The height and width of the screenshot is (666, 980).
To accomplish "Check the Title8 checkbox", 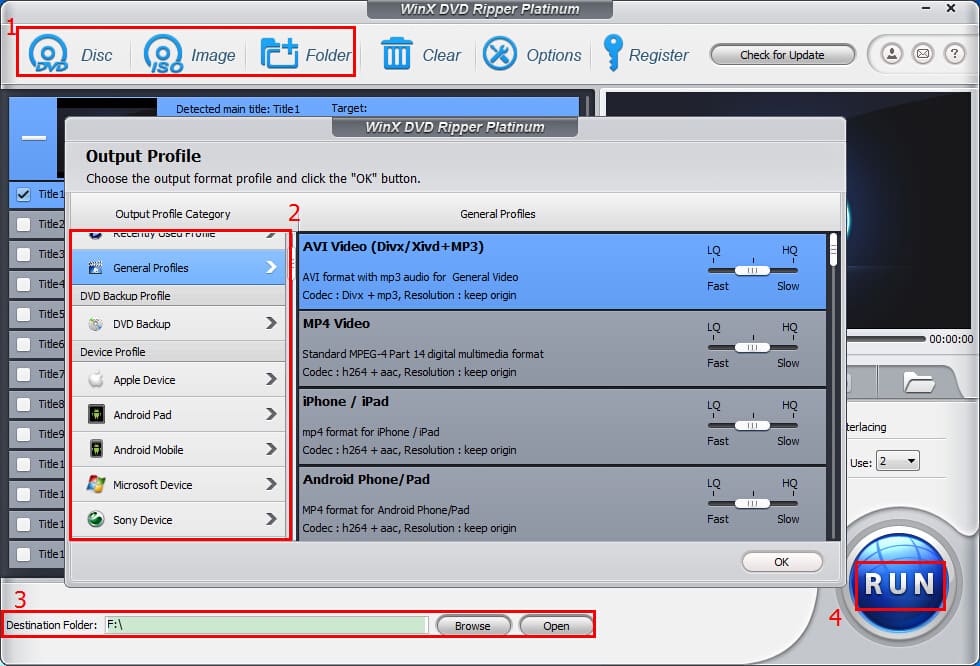I will tap(23, 404).
